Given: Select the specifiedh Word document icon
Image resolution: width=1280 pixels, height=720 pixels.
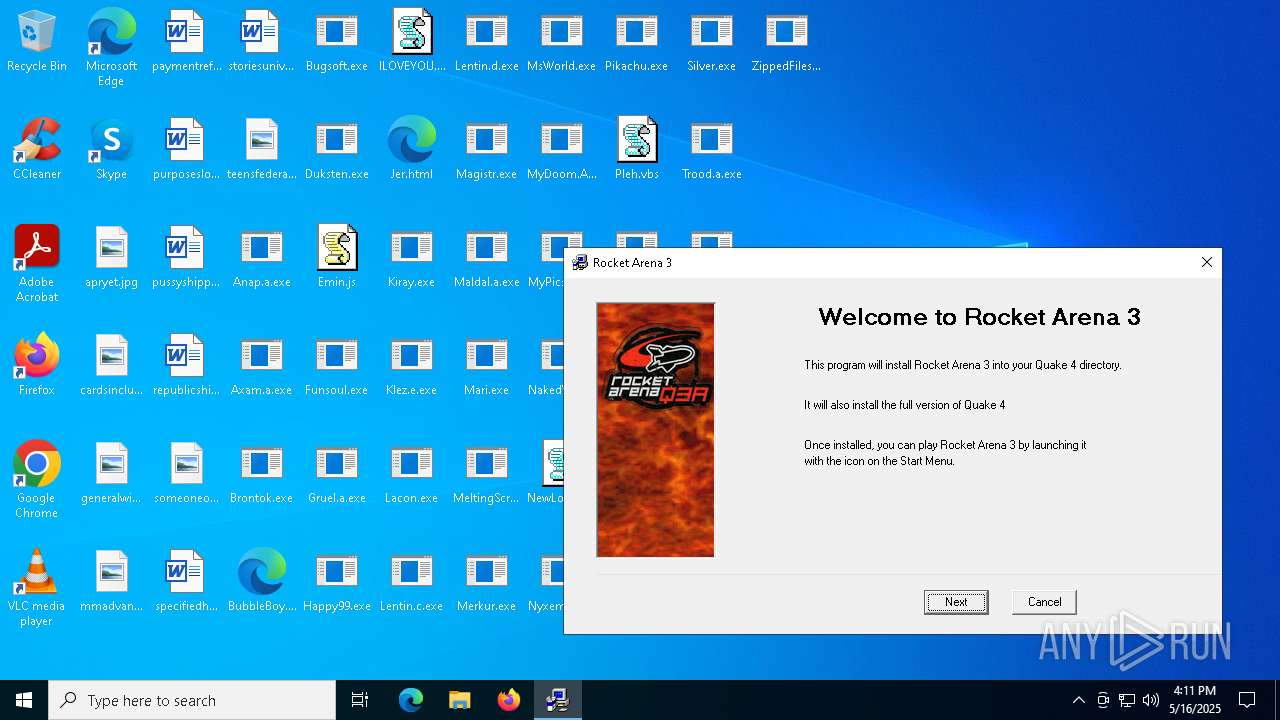Looking at the screenshot, I should [186, 581].
